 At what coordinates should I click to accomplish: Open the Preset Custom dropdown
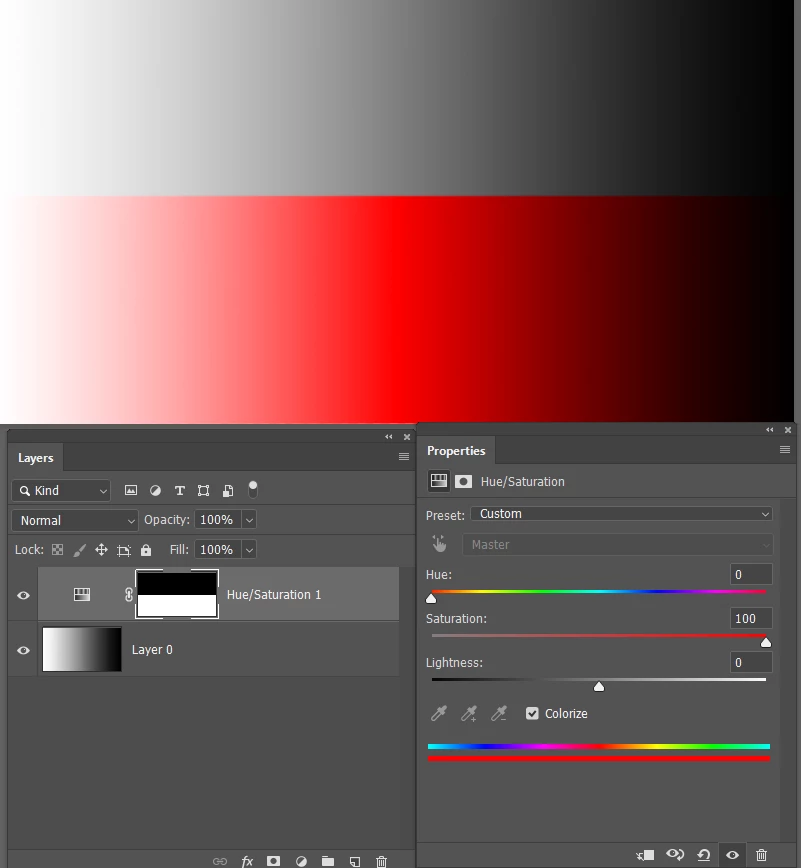pos(622,514)
